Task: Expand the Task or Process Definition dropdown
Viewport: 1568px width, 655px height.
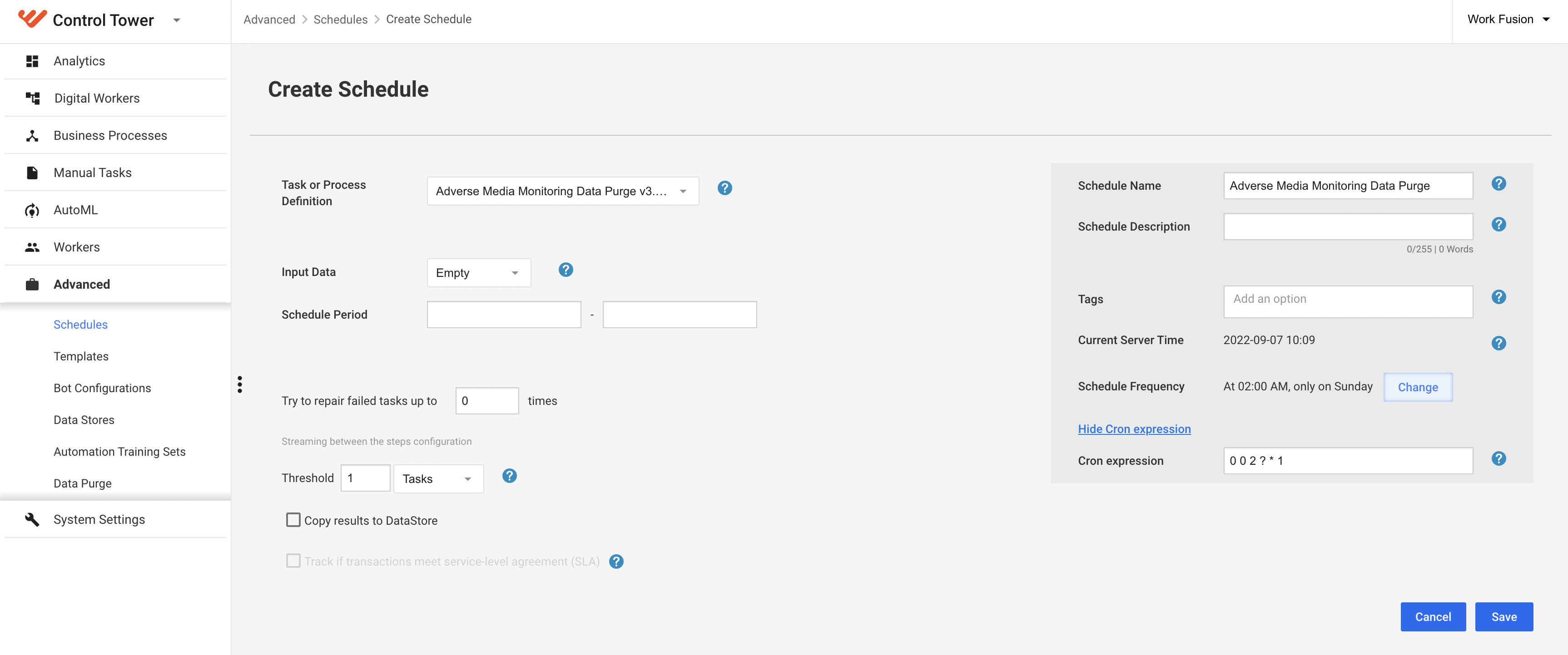Action: pos(562,191)
